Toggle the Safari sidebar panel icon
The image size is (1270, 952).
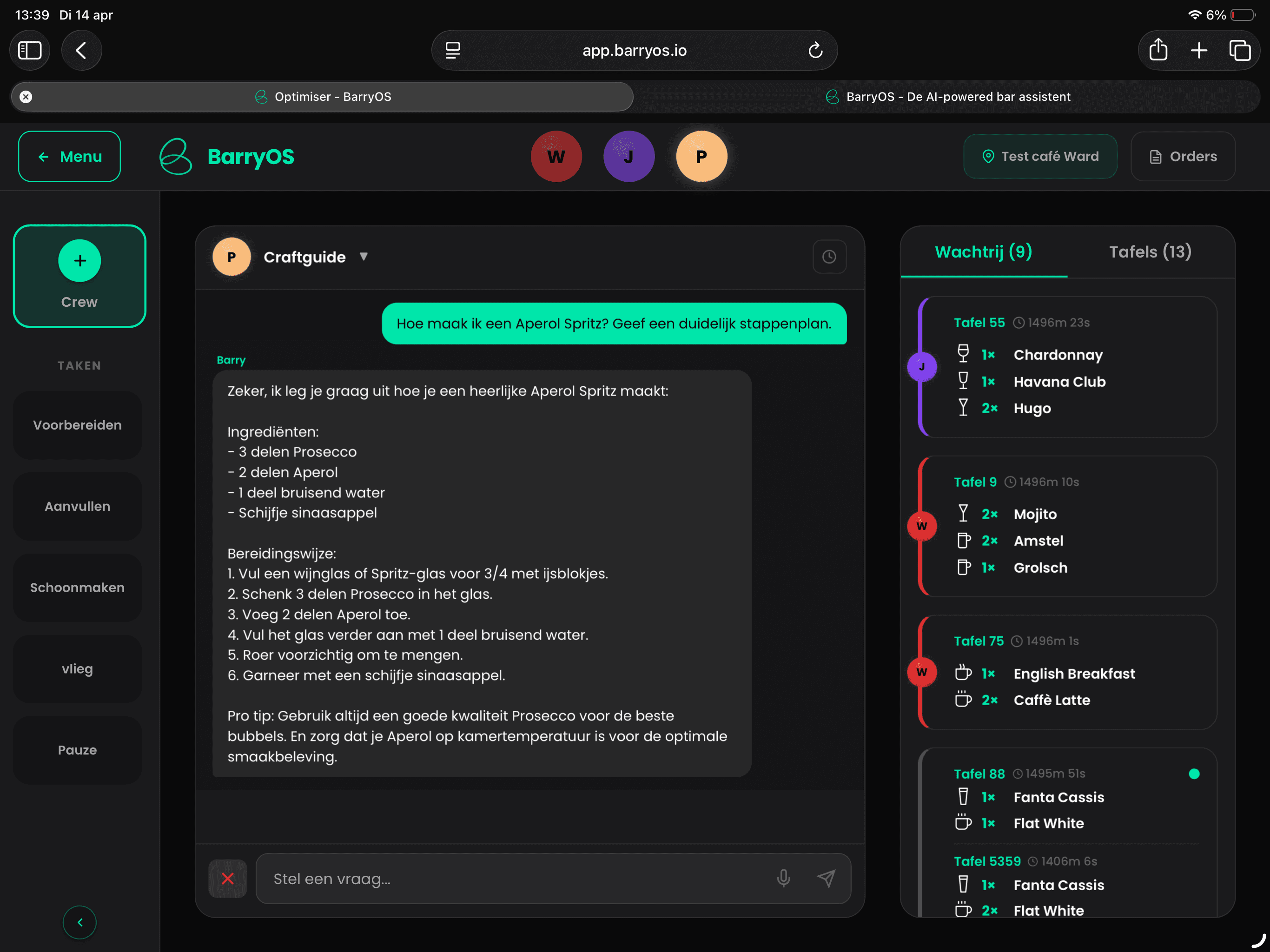click(30, 51)
